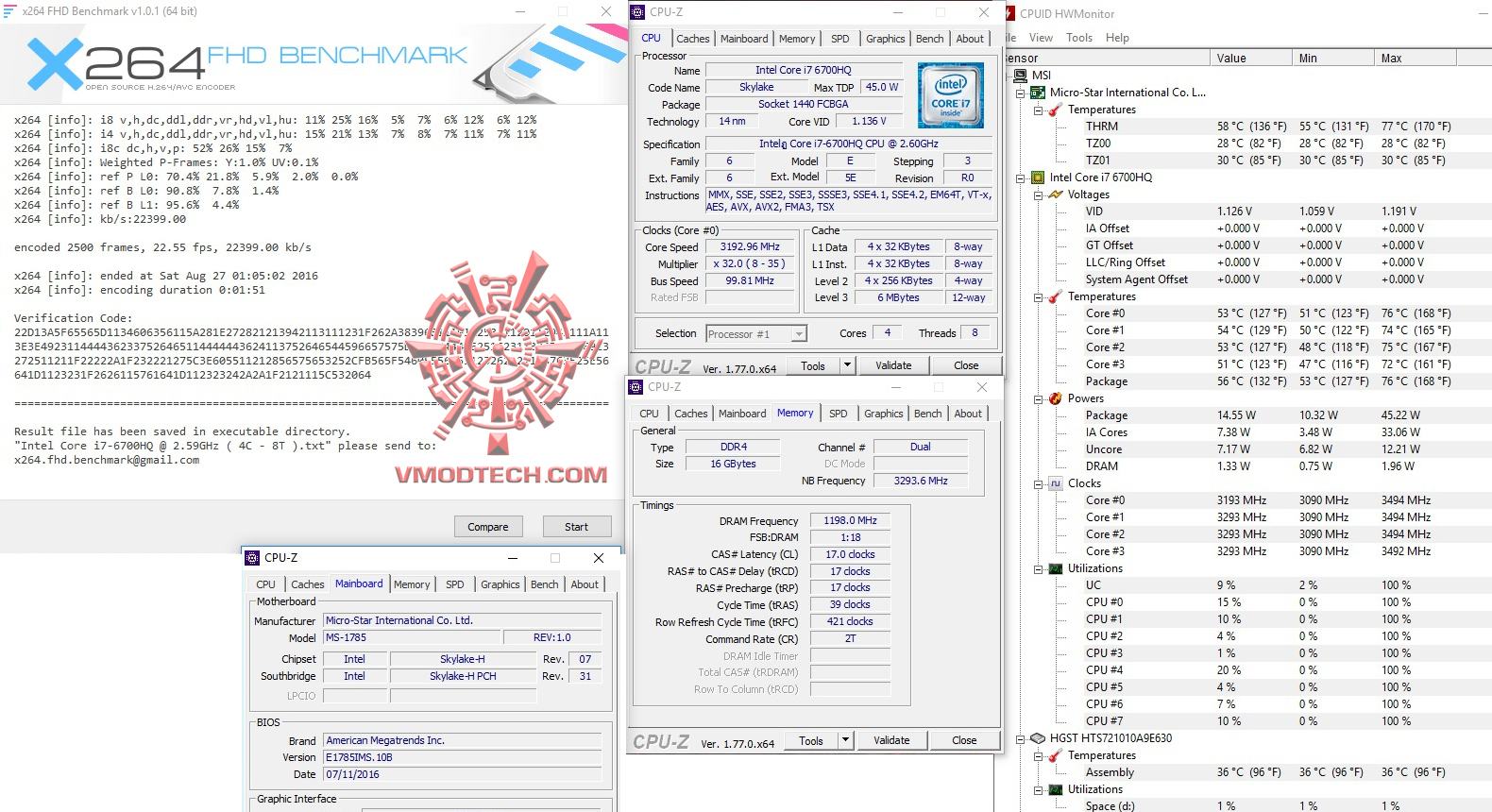Collapse the Powers node in HWMonitor
Screen dimensions: 1492x812
(x=1038, y=399)
